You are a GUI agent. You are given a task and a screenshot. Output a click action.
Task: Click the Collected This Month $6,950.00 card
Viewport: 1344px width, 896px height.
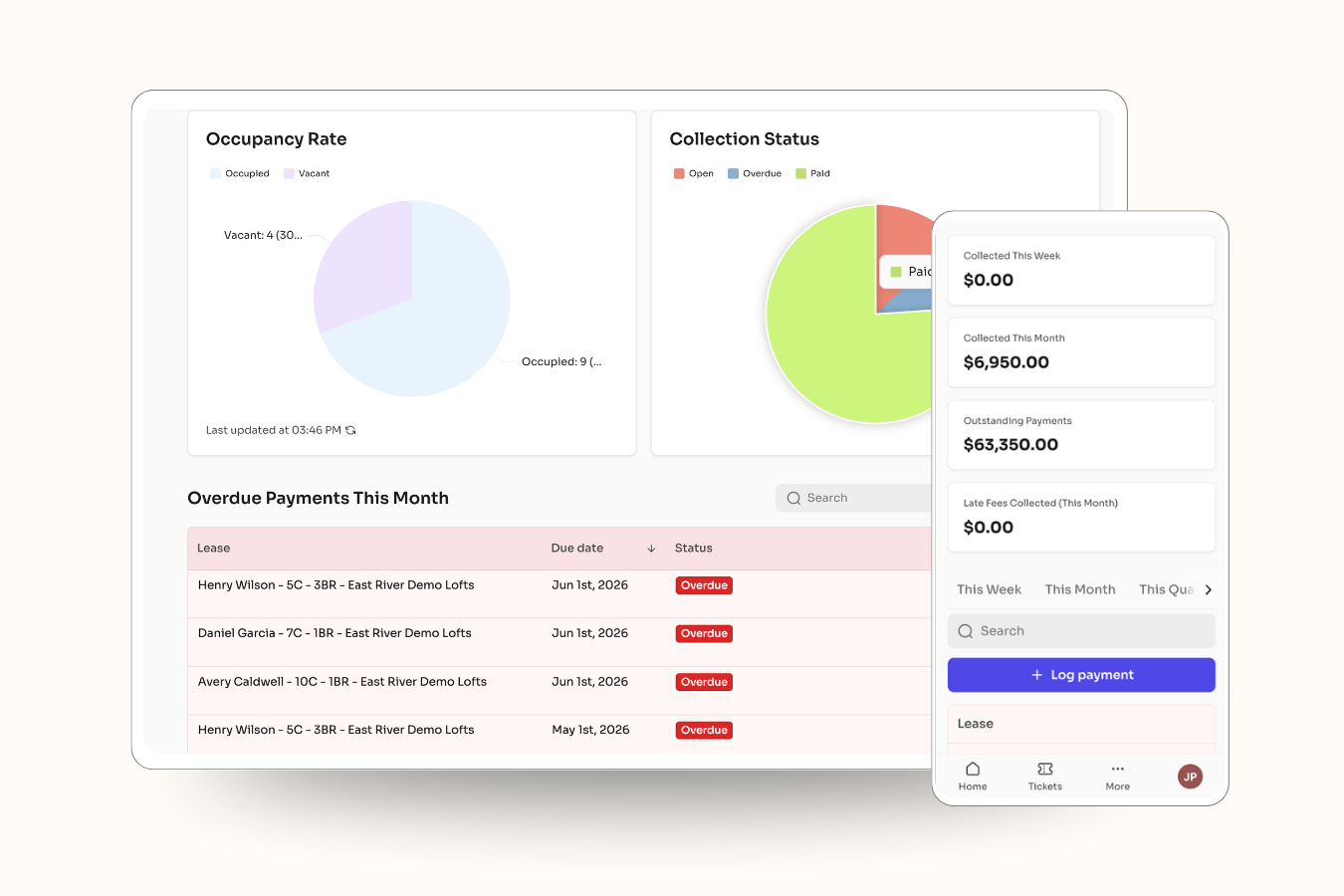tap(1081, 352)
